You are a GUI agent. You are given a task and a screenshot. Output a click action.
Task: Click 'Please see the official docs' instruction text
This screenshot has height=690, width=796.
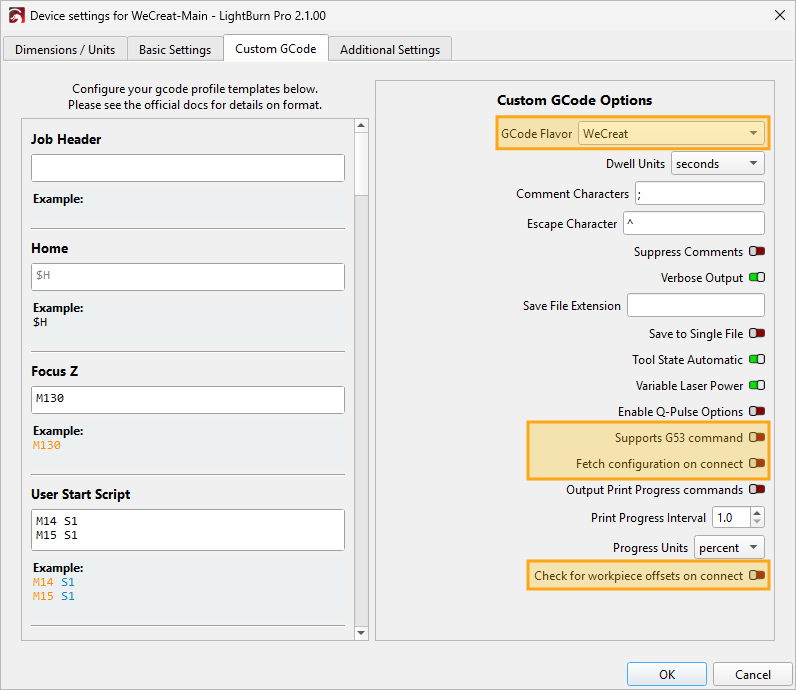195,105
